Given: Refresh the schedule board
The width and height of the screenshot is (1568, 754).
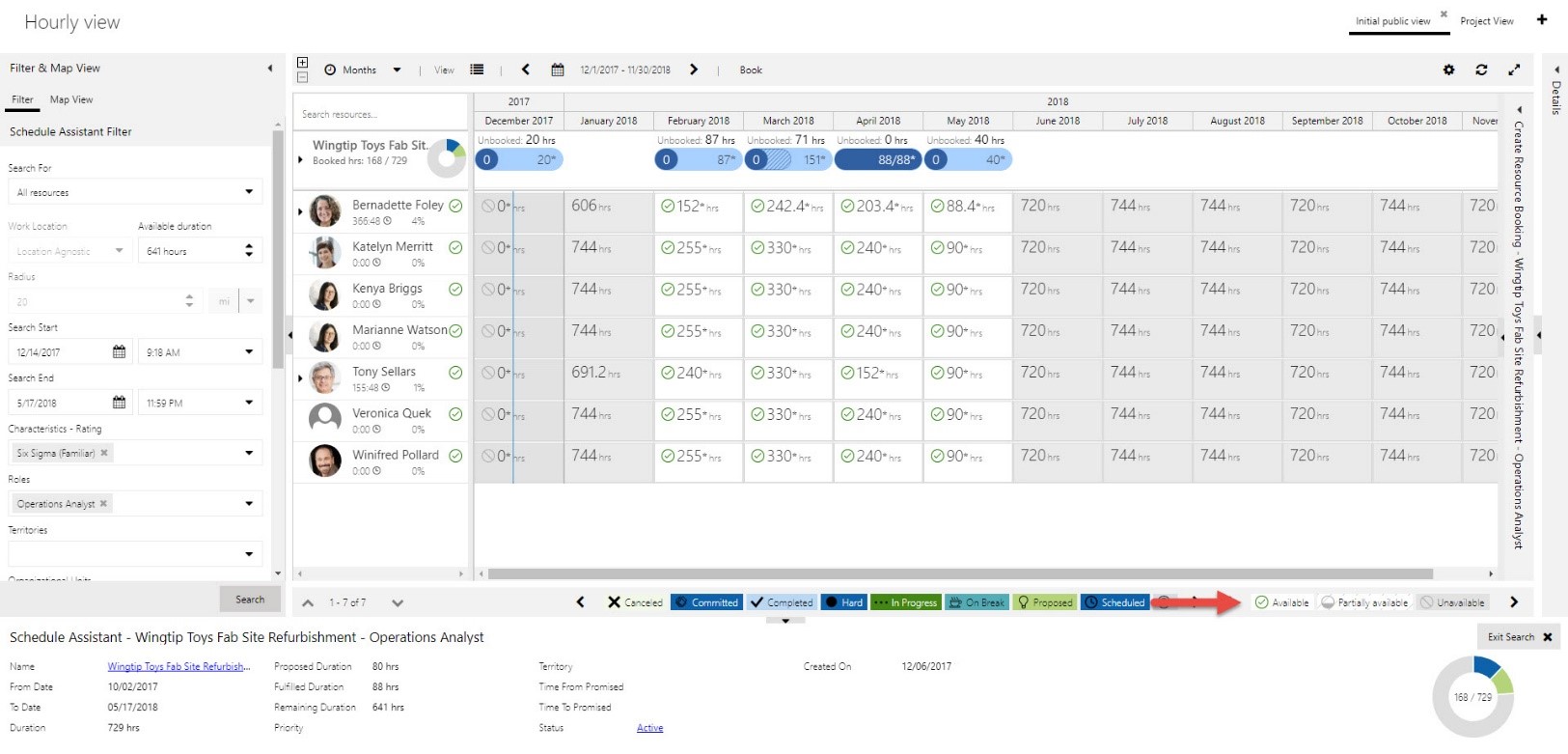Looking at the screenshot, I should [1481, 70].
